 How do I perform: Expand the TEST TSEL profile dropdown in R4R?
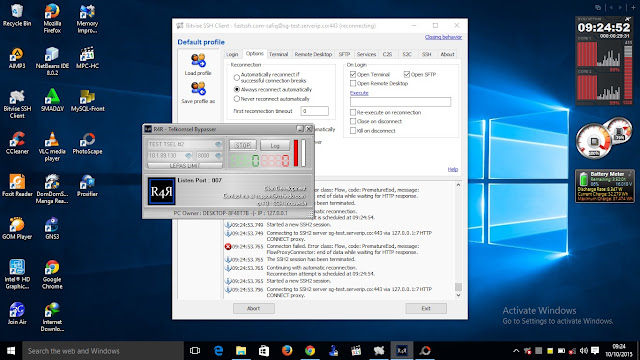click(218, 144)
